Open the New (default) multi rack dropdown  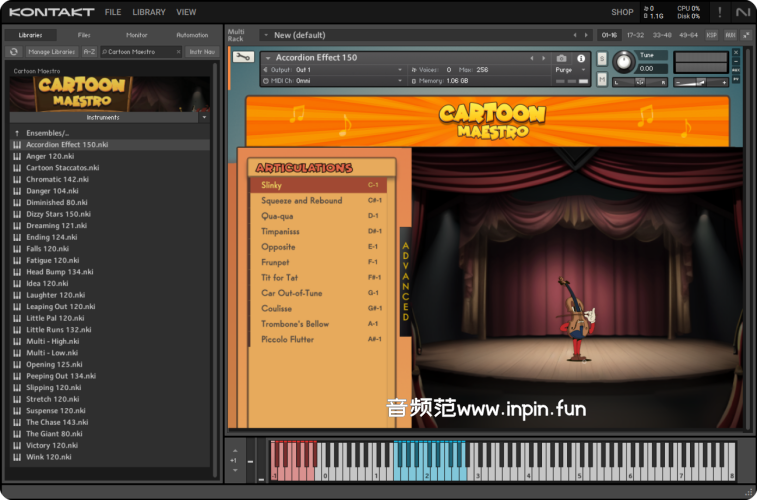[x=266, y=35]
